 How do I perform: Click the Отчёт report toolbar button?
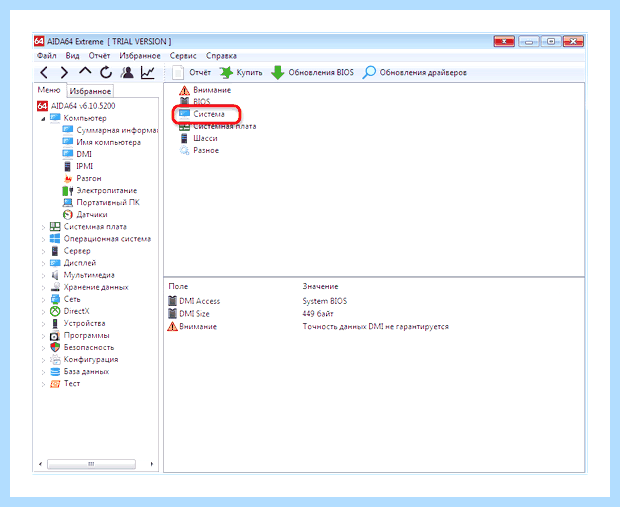[192, 72]
